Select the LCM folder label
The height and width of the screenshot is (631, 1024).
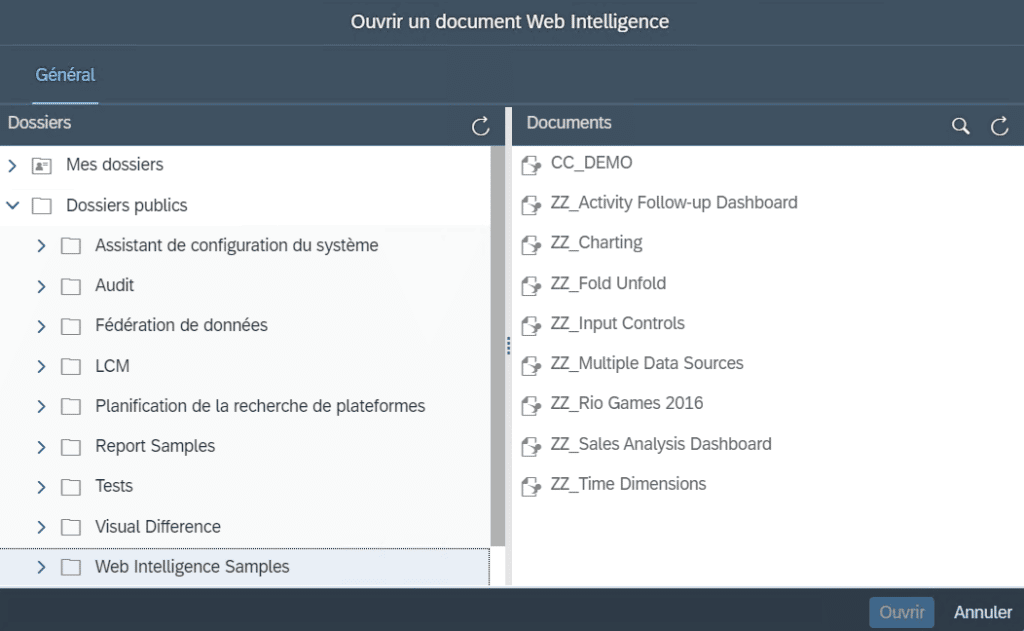tap(112, 366)
